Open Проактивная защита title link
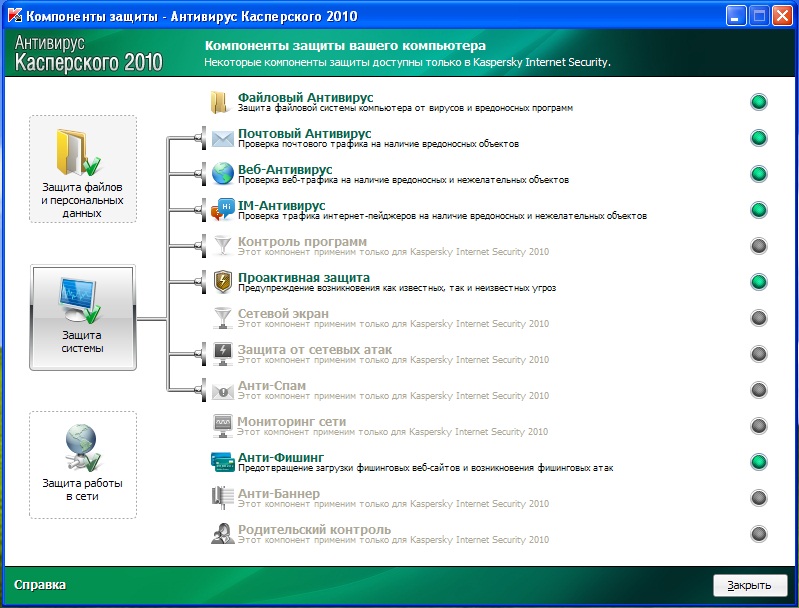 pos(304,277)
